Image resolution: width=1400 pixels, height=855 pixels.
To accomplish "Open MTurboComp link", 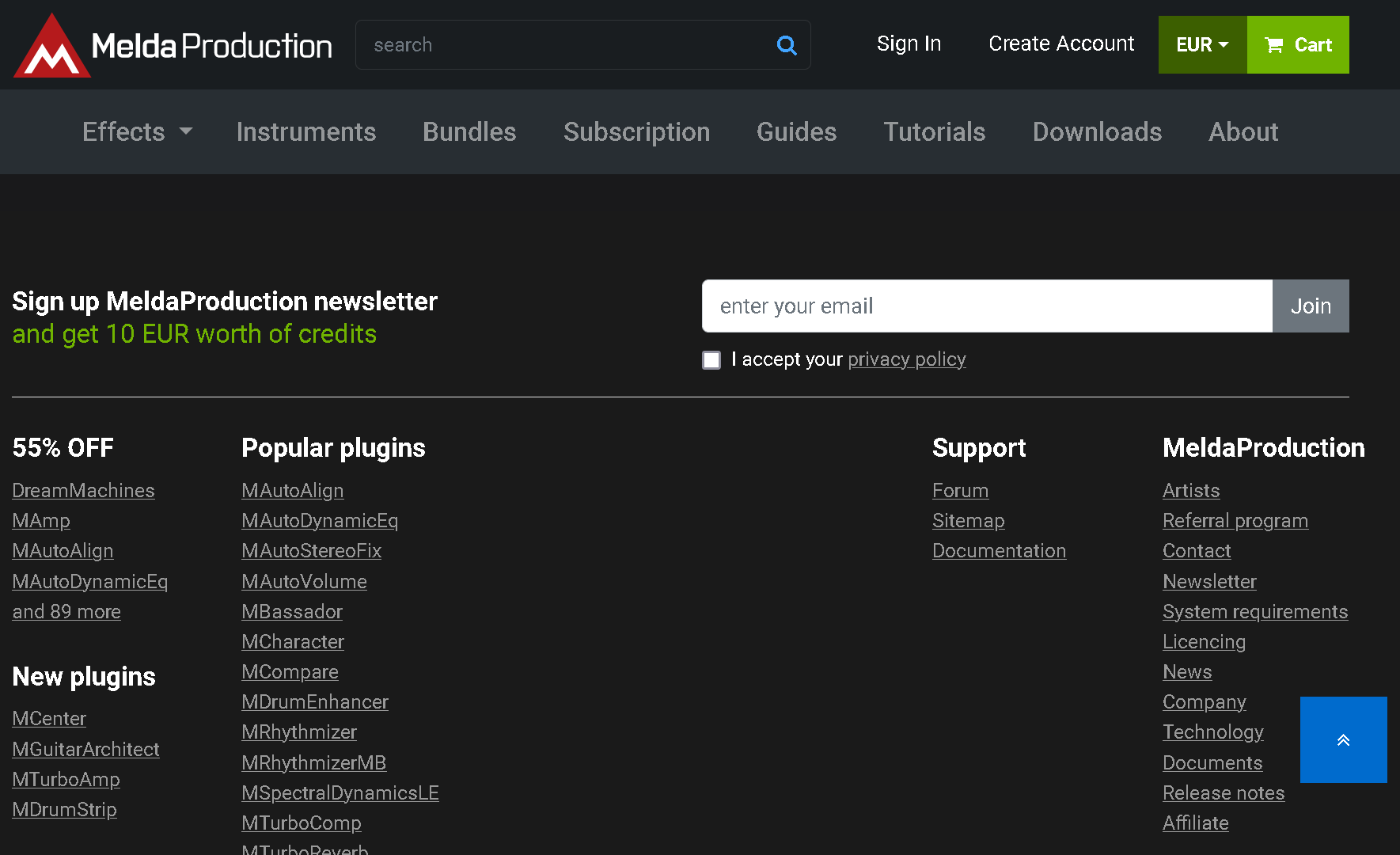I will (x=302, y=823).
